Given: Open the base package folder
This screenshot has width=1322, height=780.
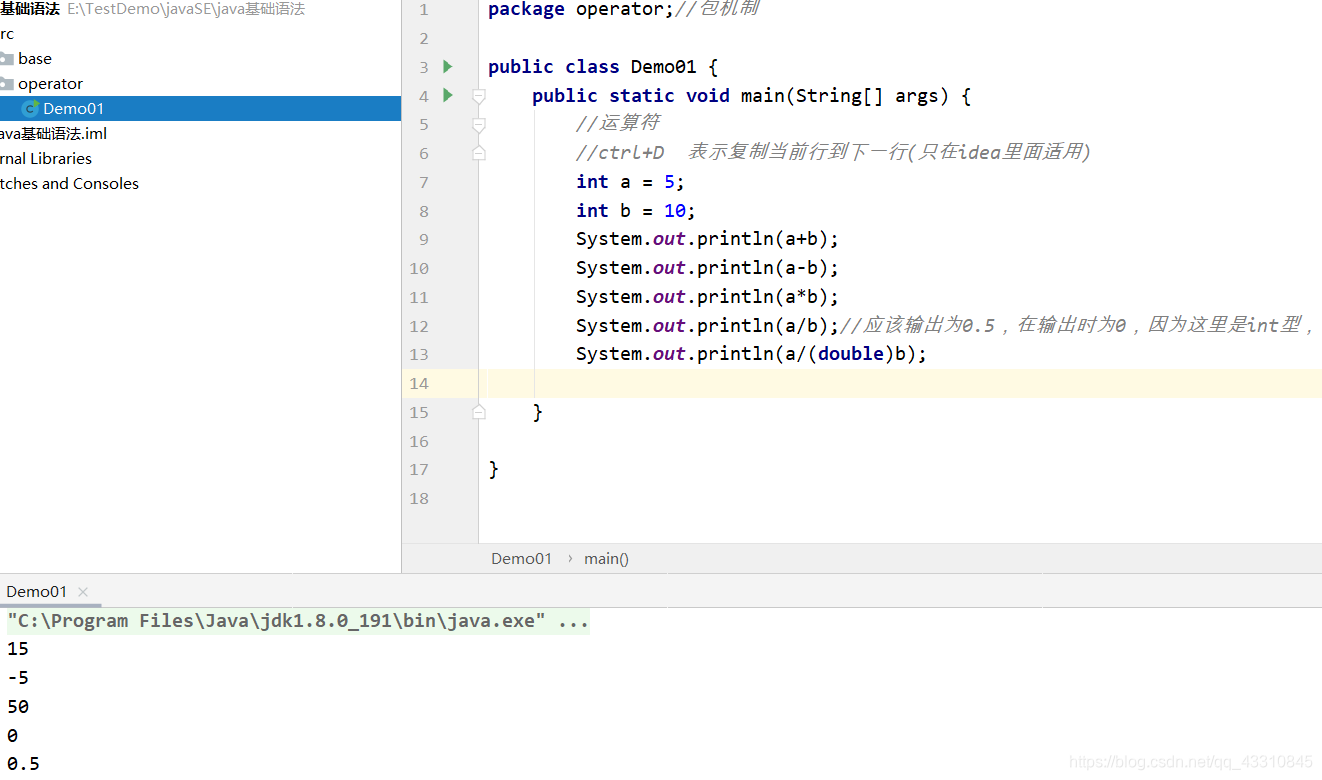Looking at the screenshot, I should (x=35, y=59).
